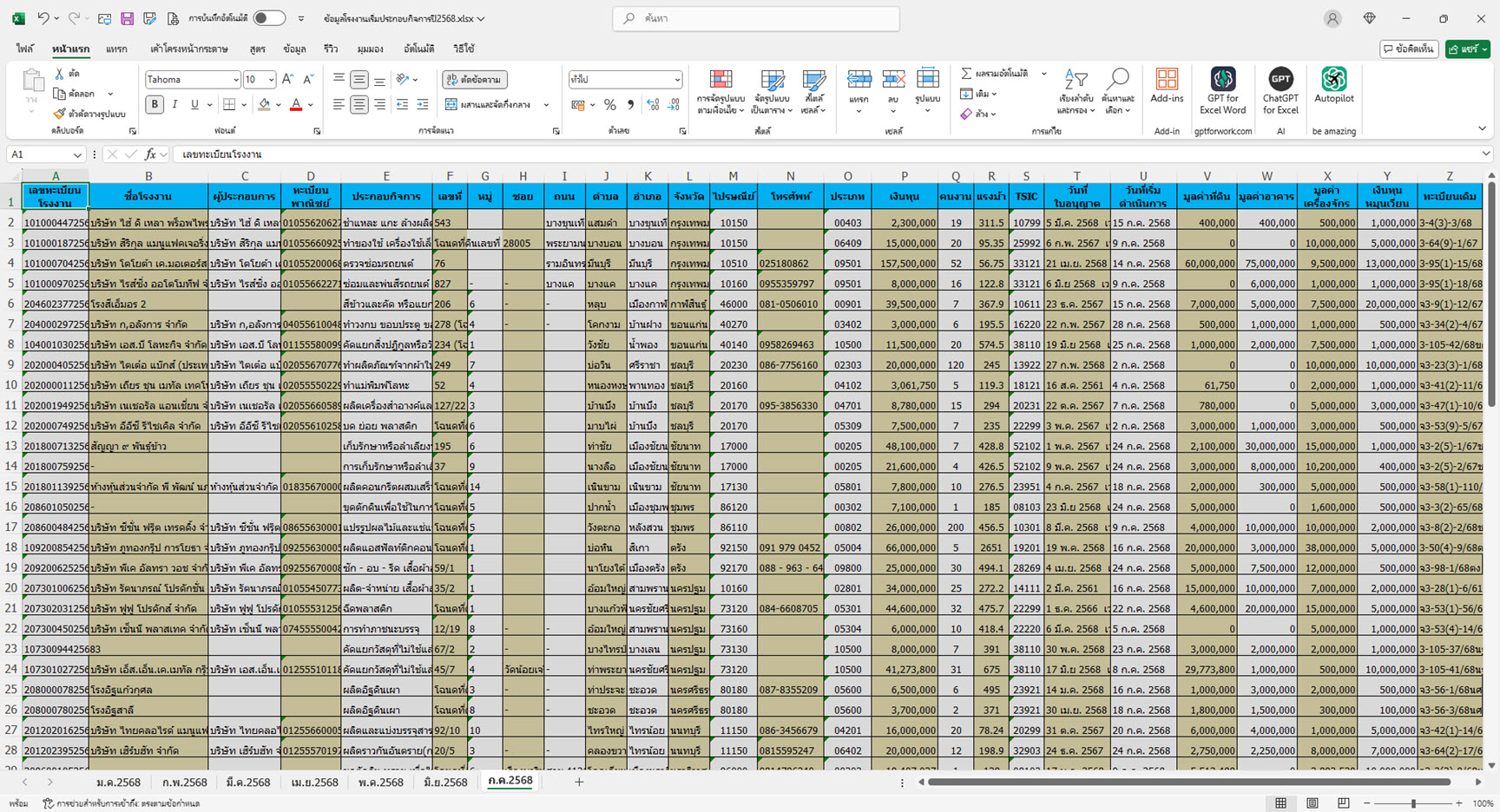Click the Increase Indent icon
Screen dimensions: 1500x812
coord(422,104)
